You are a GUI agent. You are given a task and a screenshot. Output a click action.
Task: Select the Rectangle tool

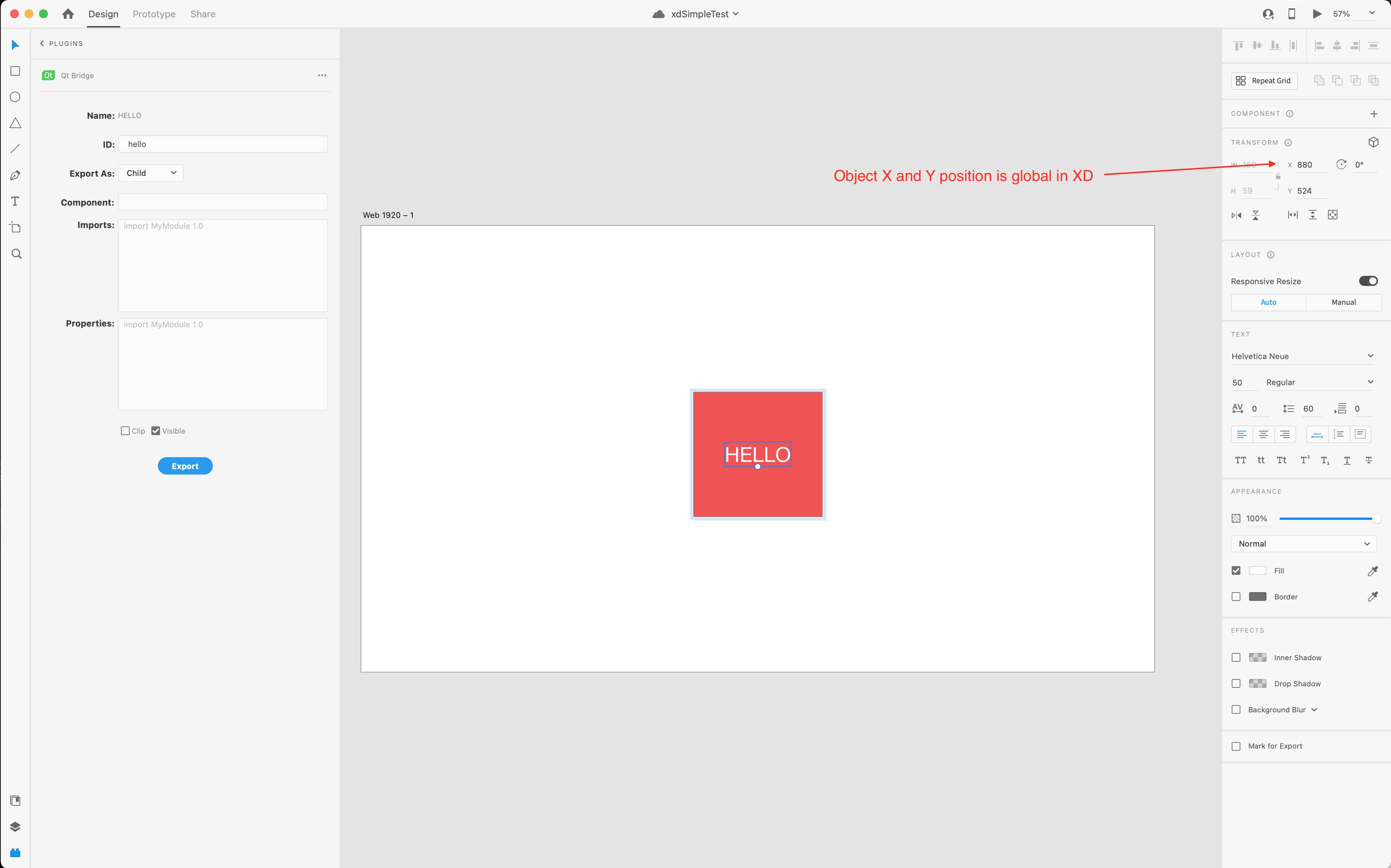coord(16,71)
